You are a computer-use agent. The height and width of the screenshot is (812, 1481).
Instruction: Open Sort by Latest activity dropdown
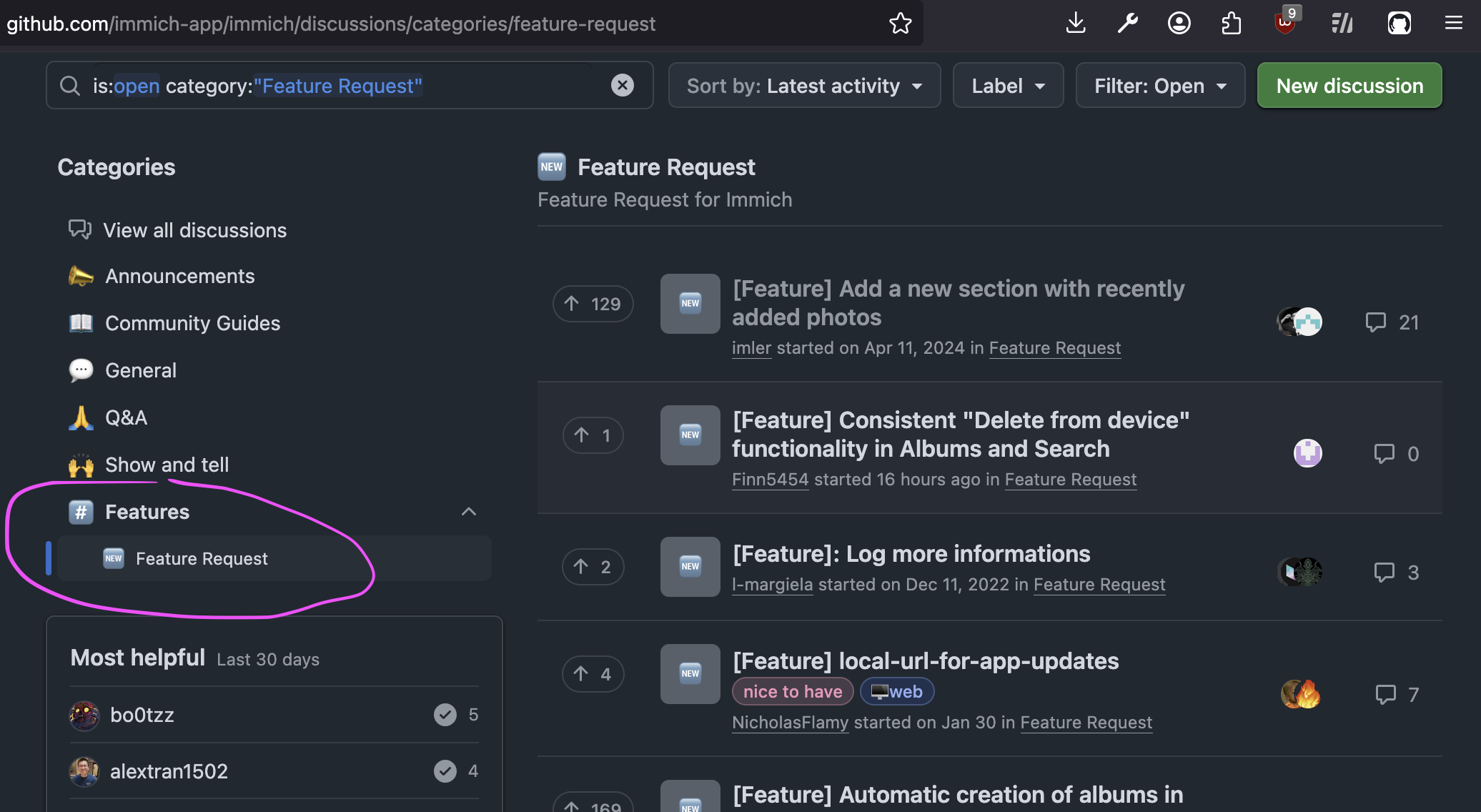point(804,86)
